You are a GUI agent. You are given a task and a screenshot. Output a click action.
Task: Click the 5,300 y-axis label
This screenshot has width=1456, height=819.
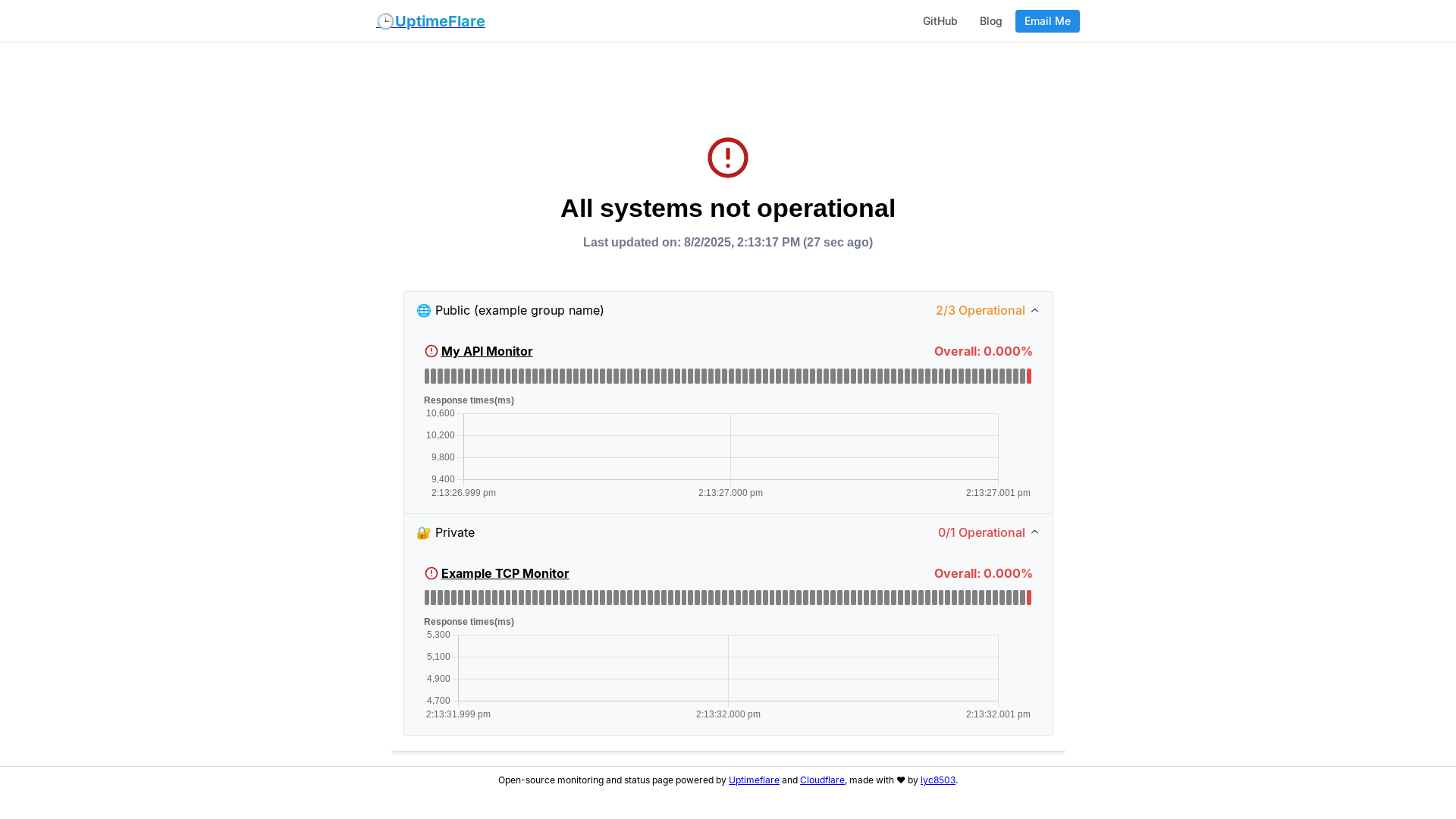[x=438, y=635]
